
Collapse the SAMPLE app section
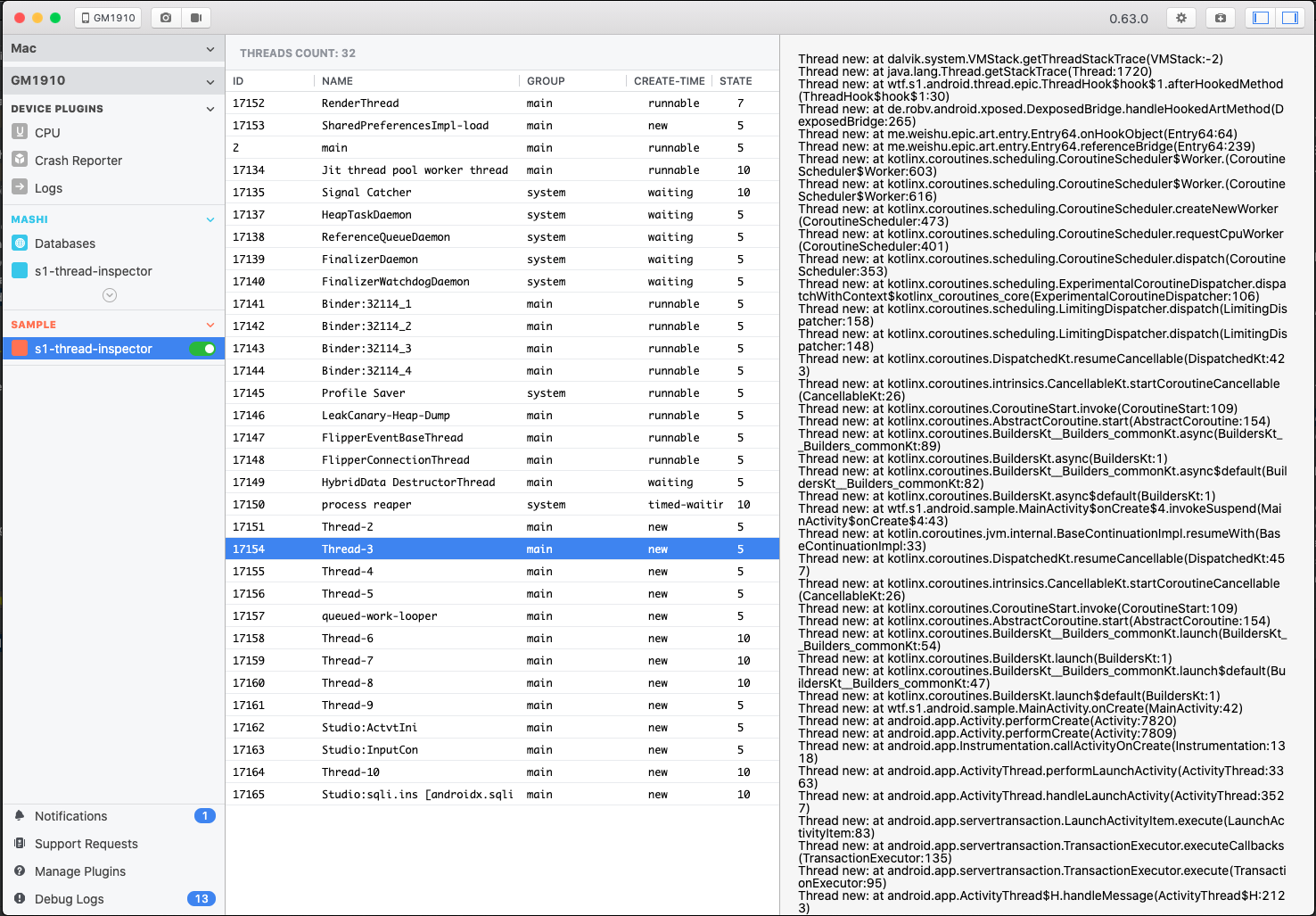(x=210, y=325)
